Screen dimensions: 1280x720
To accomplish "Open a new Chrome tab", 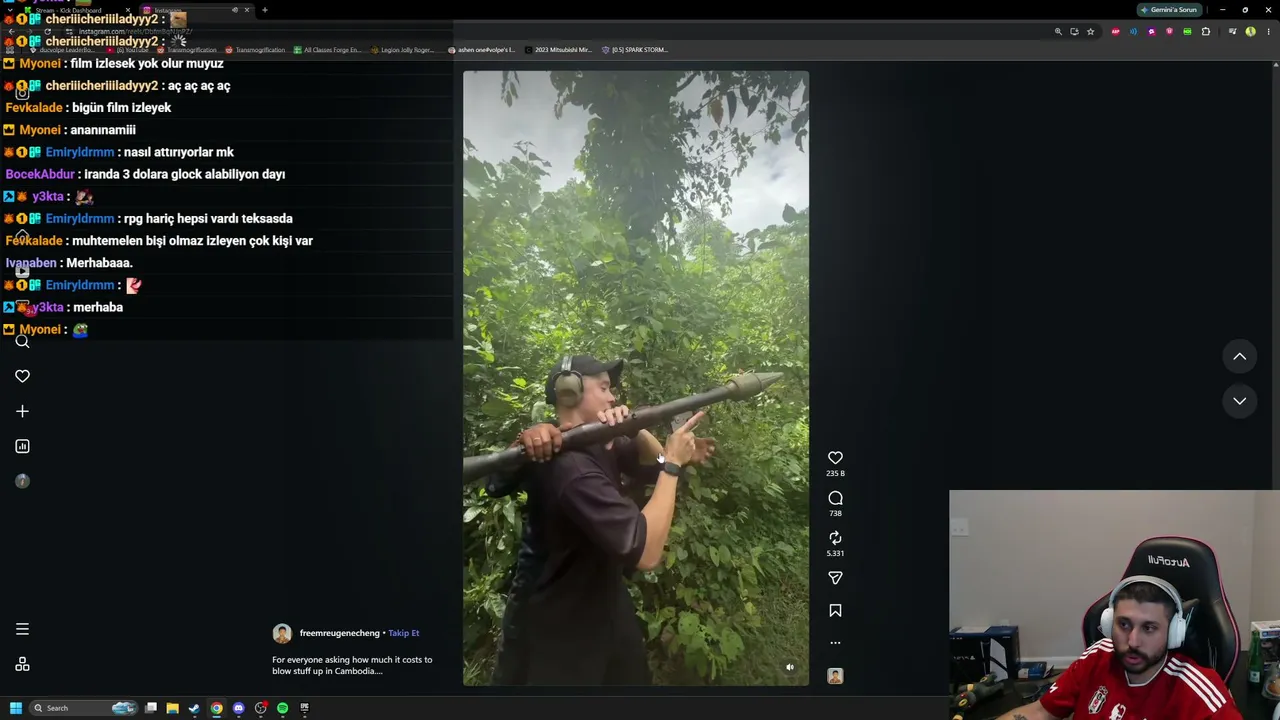I will click(x=264, y=10).
